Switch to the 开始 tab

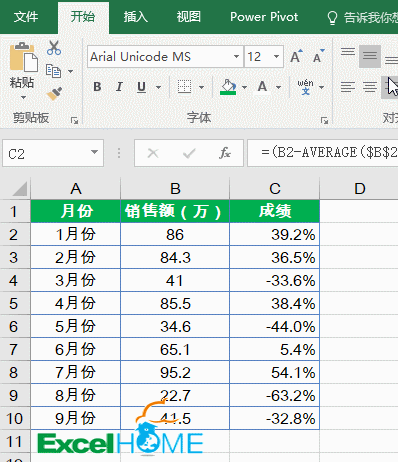click(x=83, y=17)
